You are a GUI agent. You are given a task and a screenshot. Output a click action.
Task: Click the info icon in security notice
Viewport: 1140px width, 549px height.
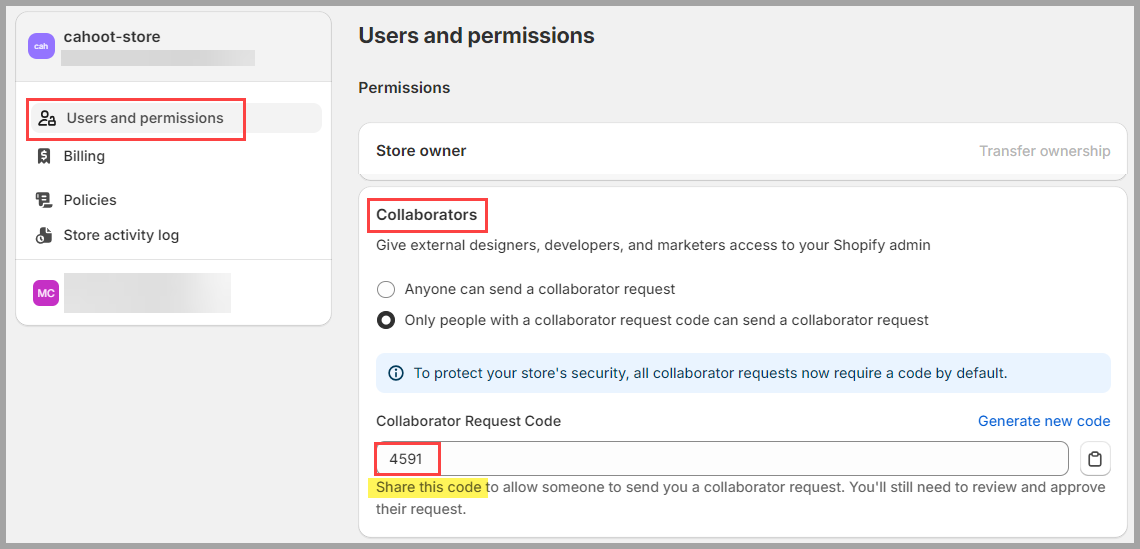coord(396,373)
